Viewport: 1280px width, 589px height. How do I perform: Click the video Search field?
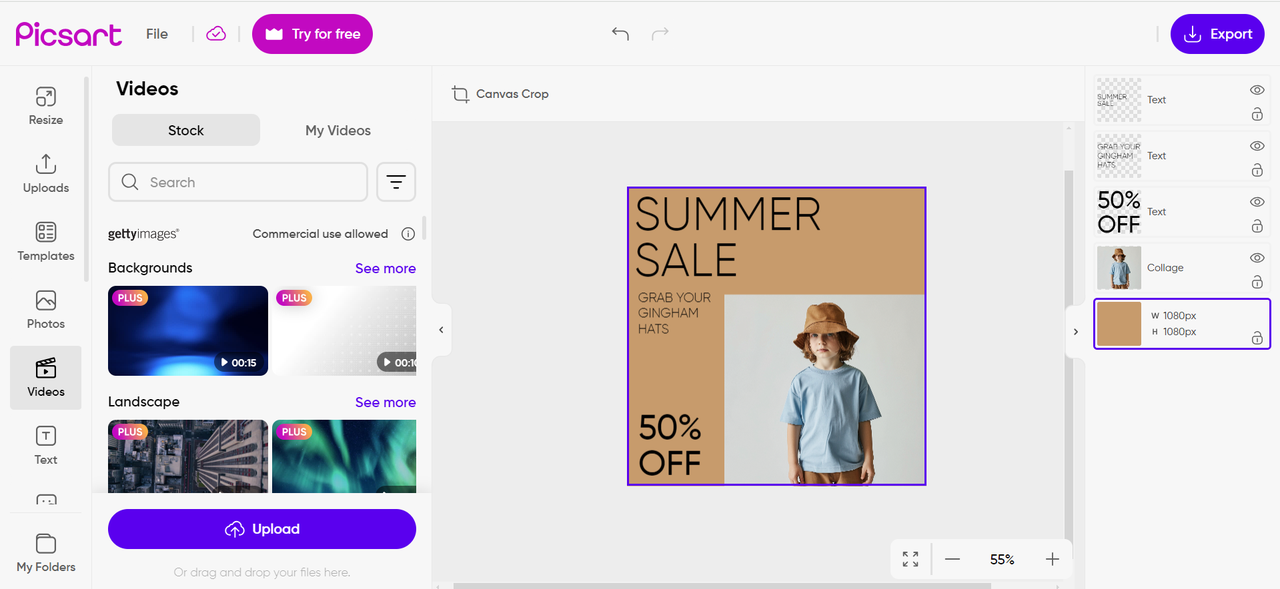238,182
